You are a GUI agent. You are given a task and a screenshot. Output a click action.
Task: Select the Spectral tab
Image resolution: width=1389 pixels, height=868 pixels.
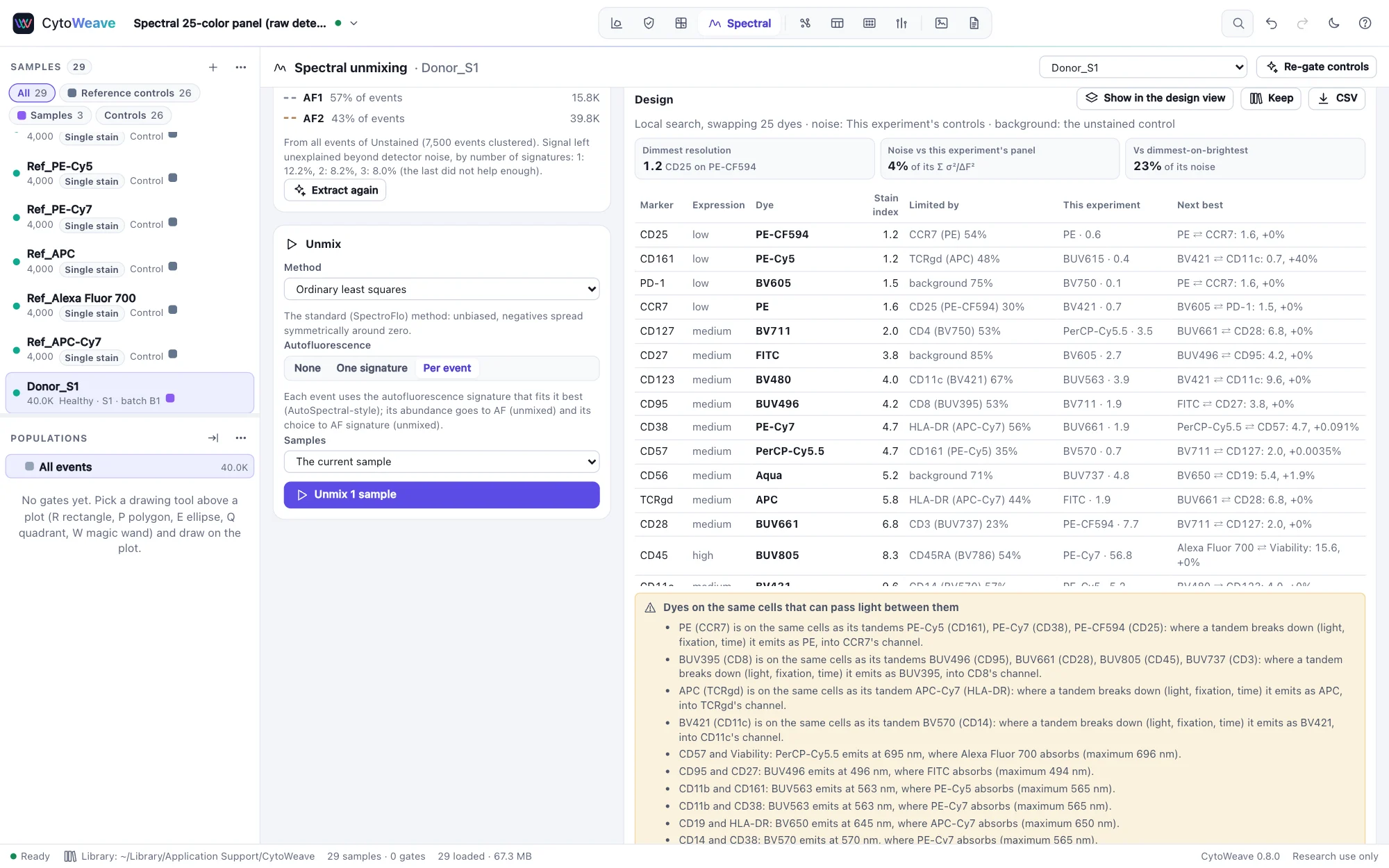tap(740, 23)
